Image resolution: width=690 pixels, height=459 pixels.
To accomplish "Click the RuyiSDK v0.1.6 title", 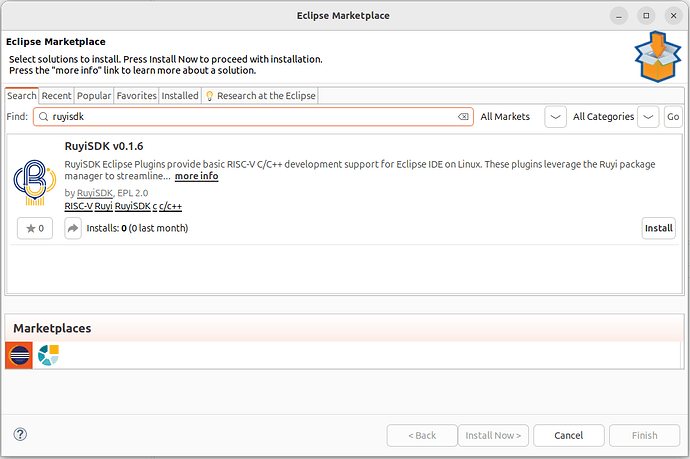I will tap(104, 146).
